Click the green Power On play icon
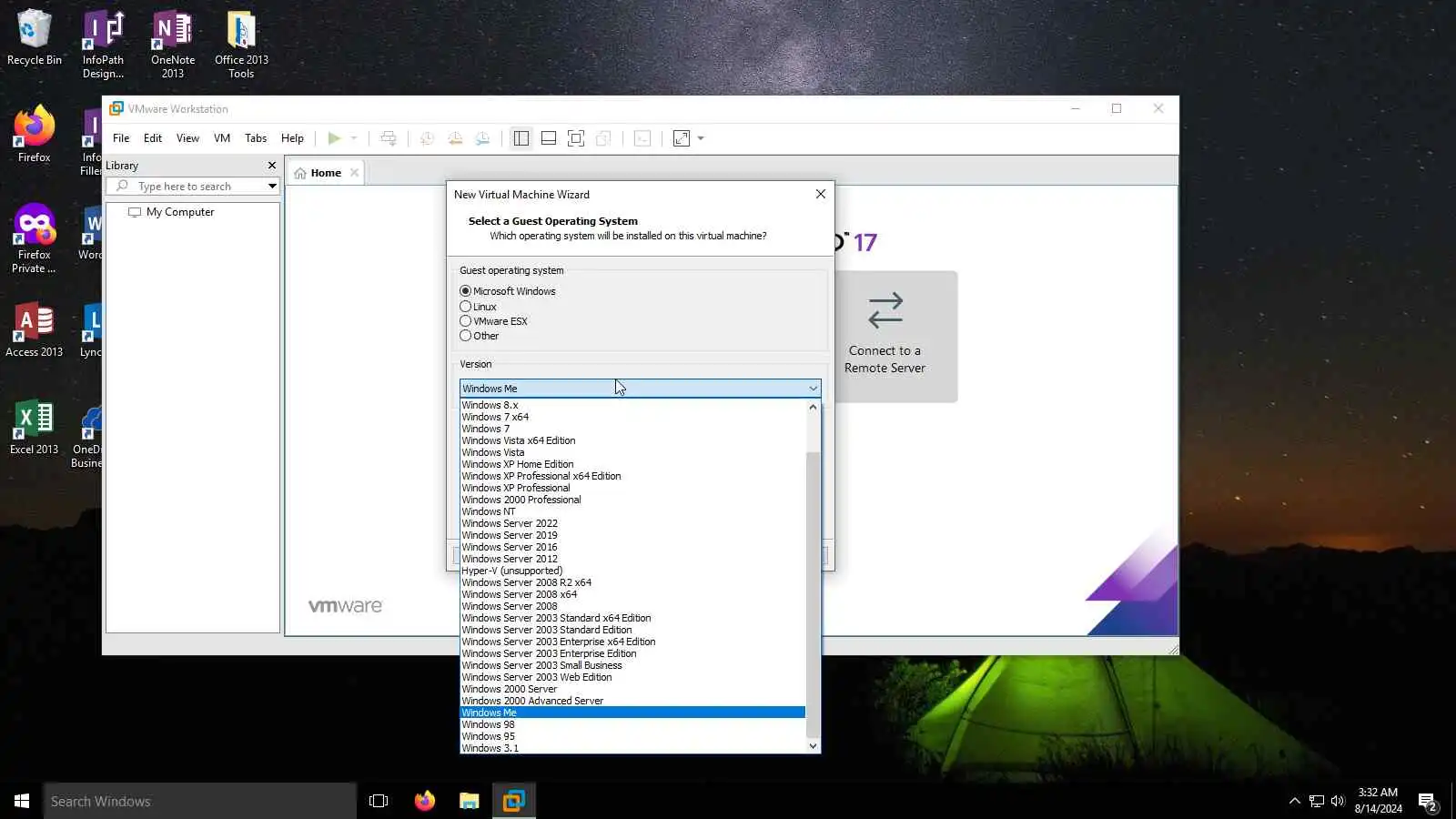The height and width of the screenshot is (819, 1456). [x=334, y=138]
